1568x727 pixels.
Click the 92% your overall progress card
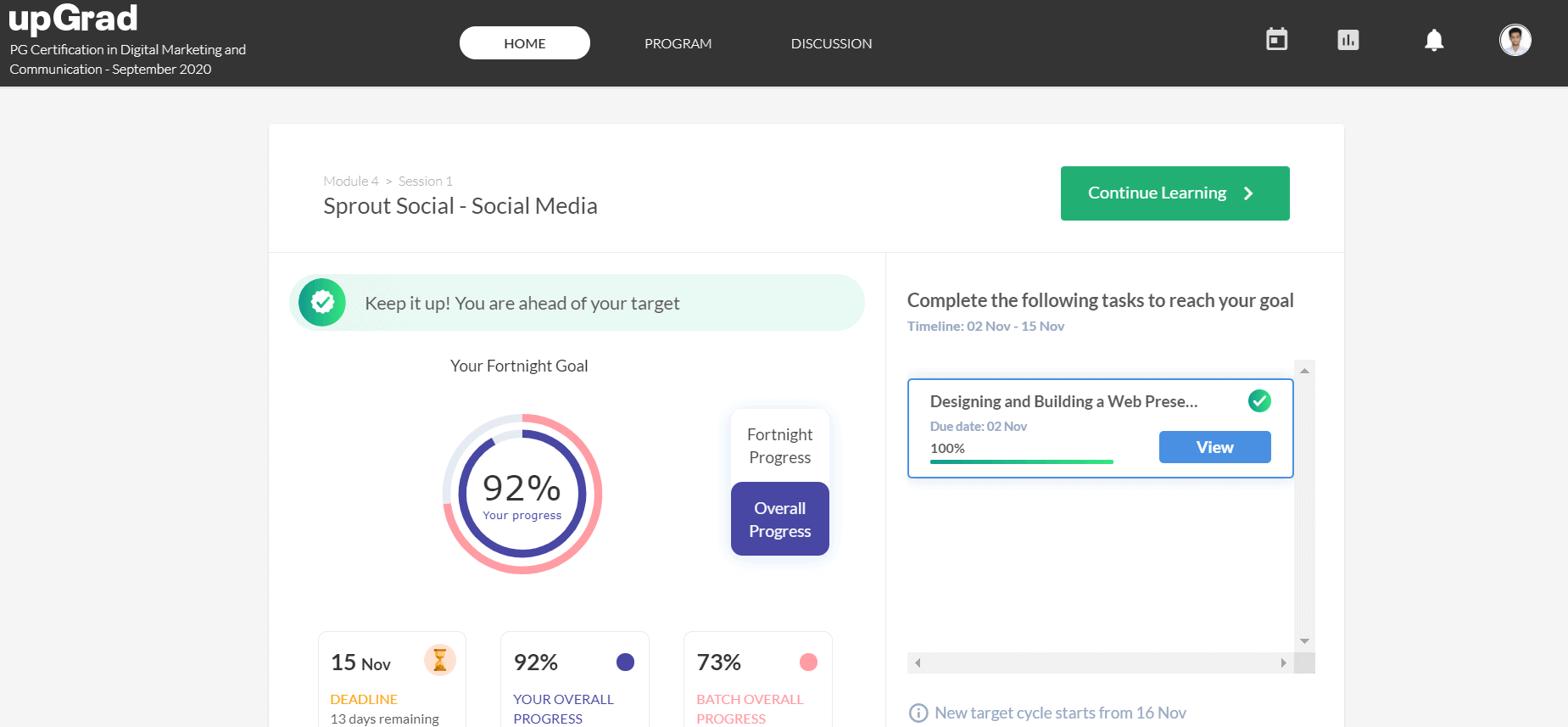(x=575, y=679)
